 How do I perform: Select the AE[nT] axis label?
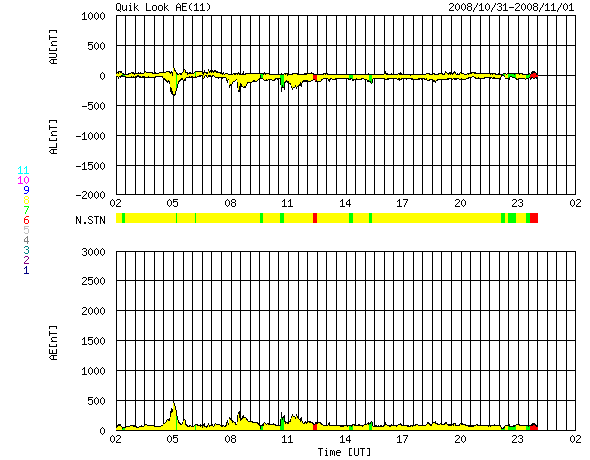tap(54, 343)
